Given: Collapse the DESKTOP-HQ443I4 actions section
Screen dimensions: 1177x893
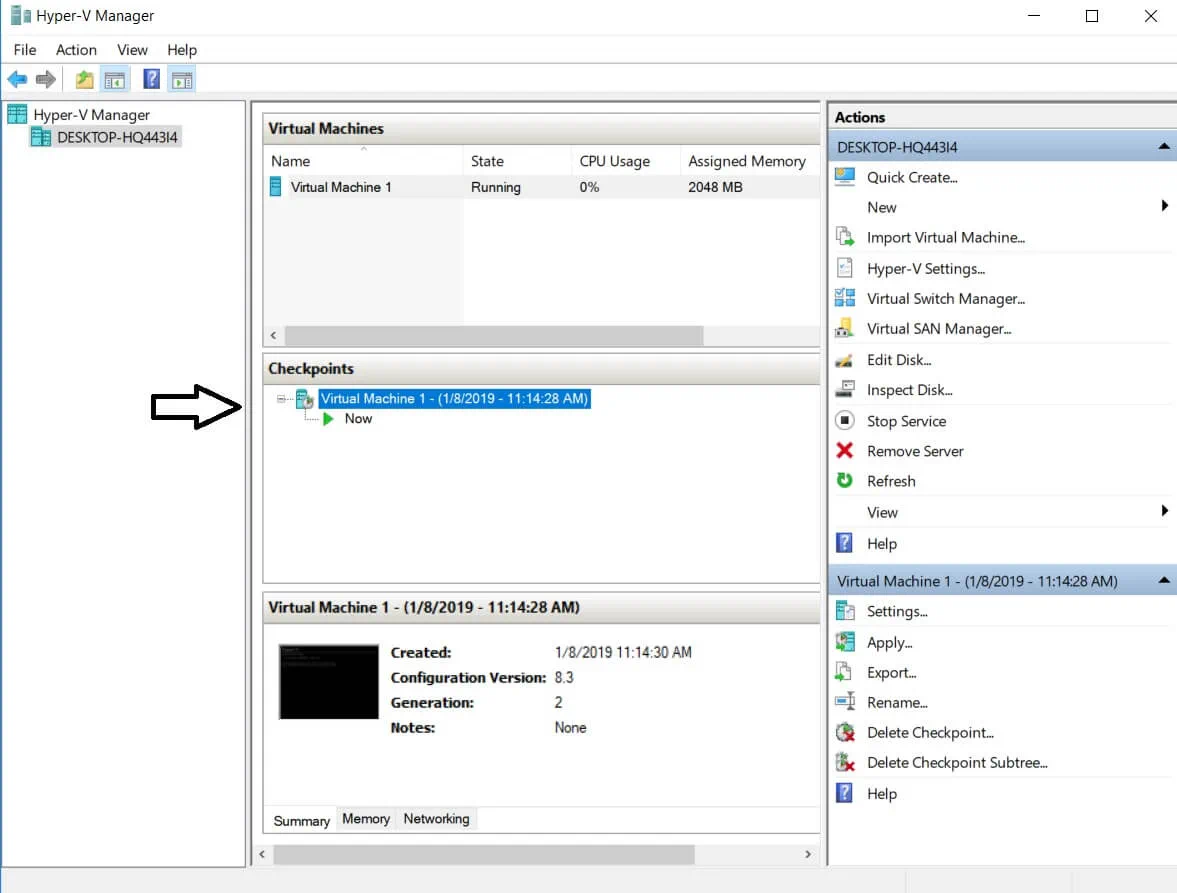Looking at the screenshot, I should click(1163, 147).
